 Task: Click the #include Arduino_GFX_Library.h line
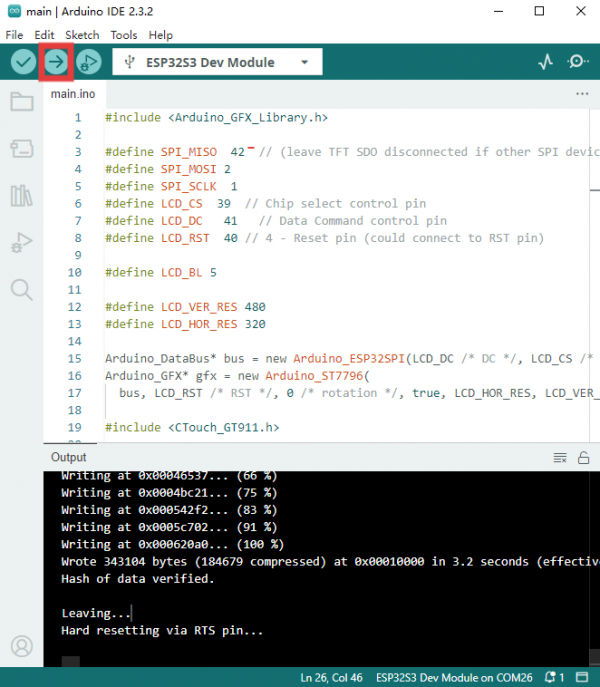pos(217,117)
